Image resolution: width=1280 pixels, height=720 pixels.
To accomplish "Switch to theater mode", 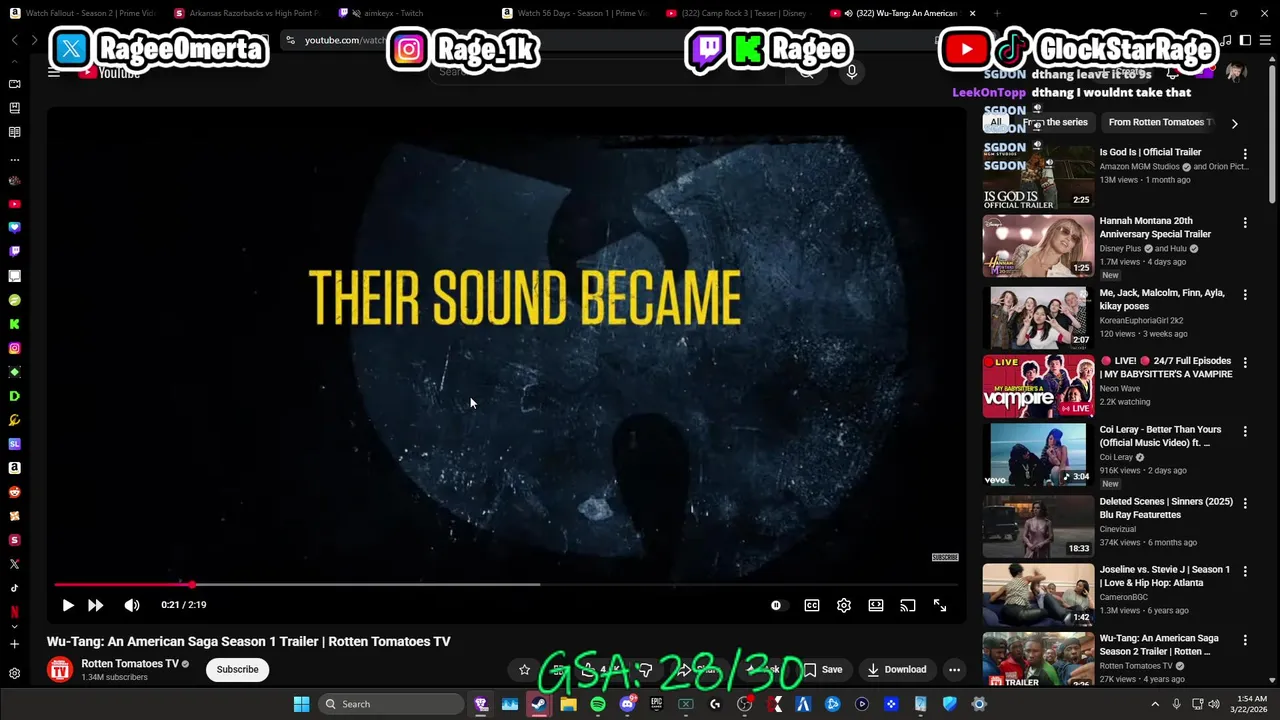I will tap(876, 605).
